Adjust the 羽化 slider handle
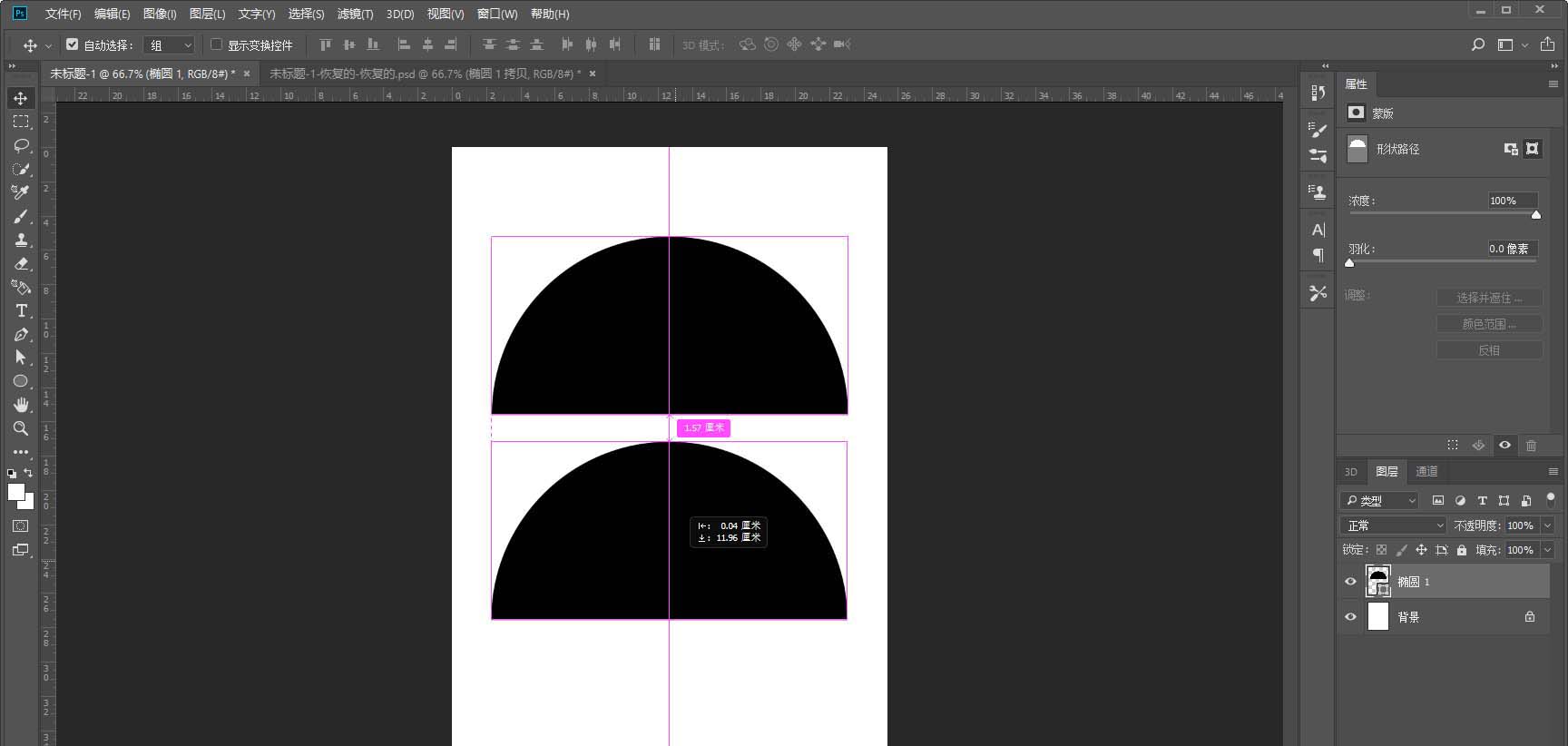Viewport: 1568px width, 746px height. click(1349, 263)
